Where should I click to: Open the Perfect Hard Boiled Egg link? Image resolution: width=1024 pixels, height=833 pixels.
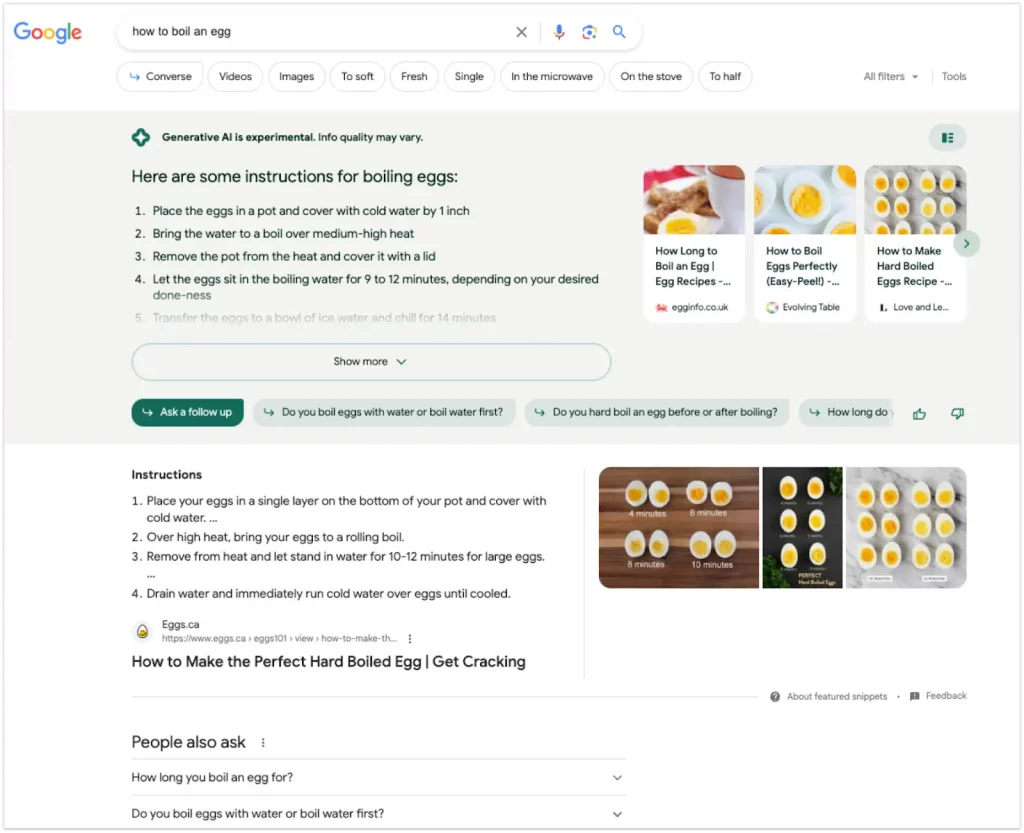coord(328,662)
